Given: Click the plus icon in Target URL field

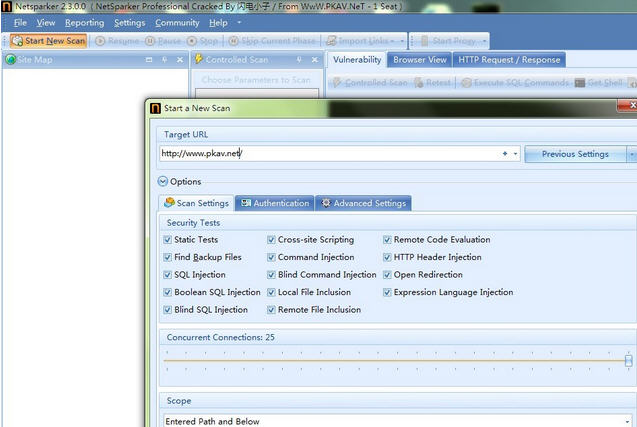Looking at the screenshot, I should (505, 154).
